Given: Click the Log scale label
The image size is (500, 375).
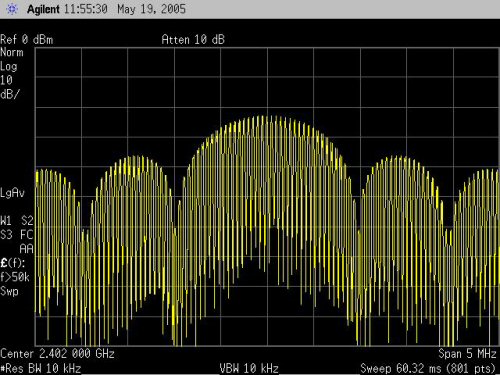Looking at the screenshot, I should (x=9, y=67).
